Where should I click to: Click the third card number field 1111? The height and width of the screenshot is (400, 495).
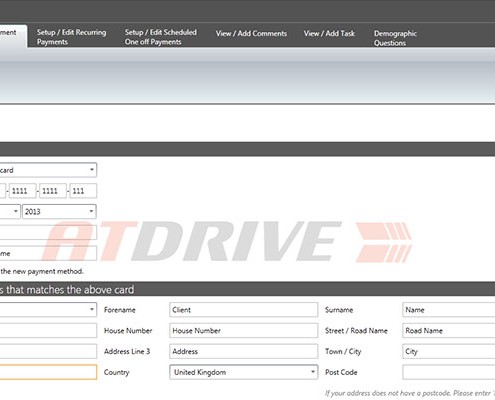click(x=53, y=191)
